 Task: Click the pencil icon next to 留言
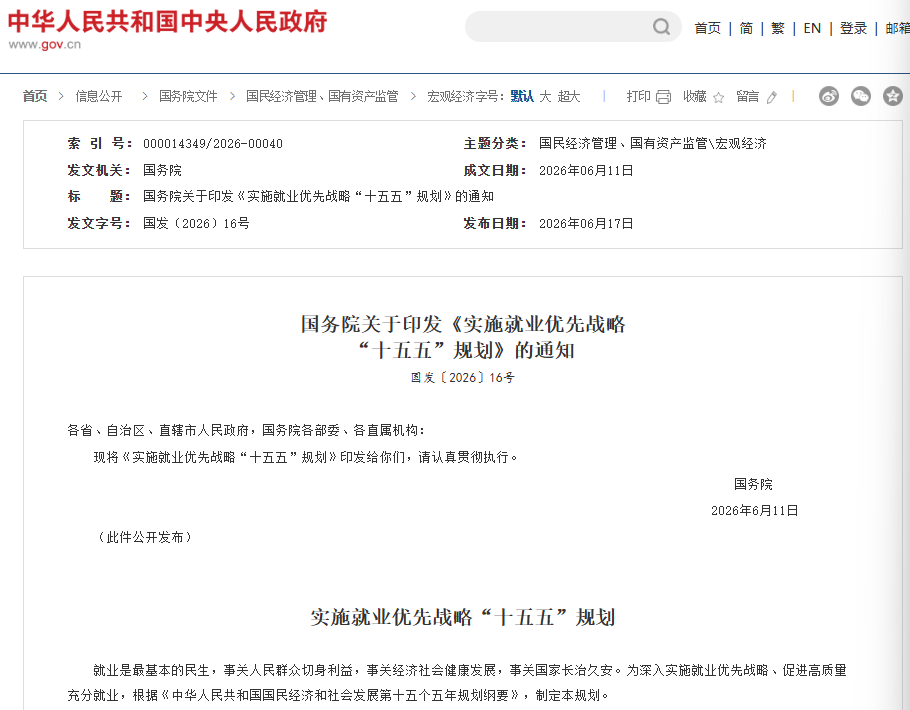tap(771, 98)
